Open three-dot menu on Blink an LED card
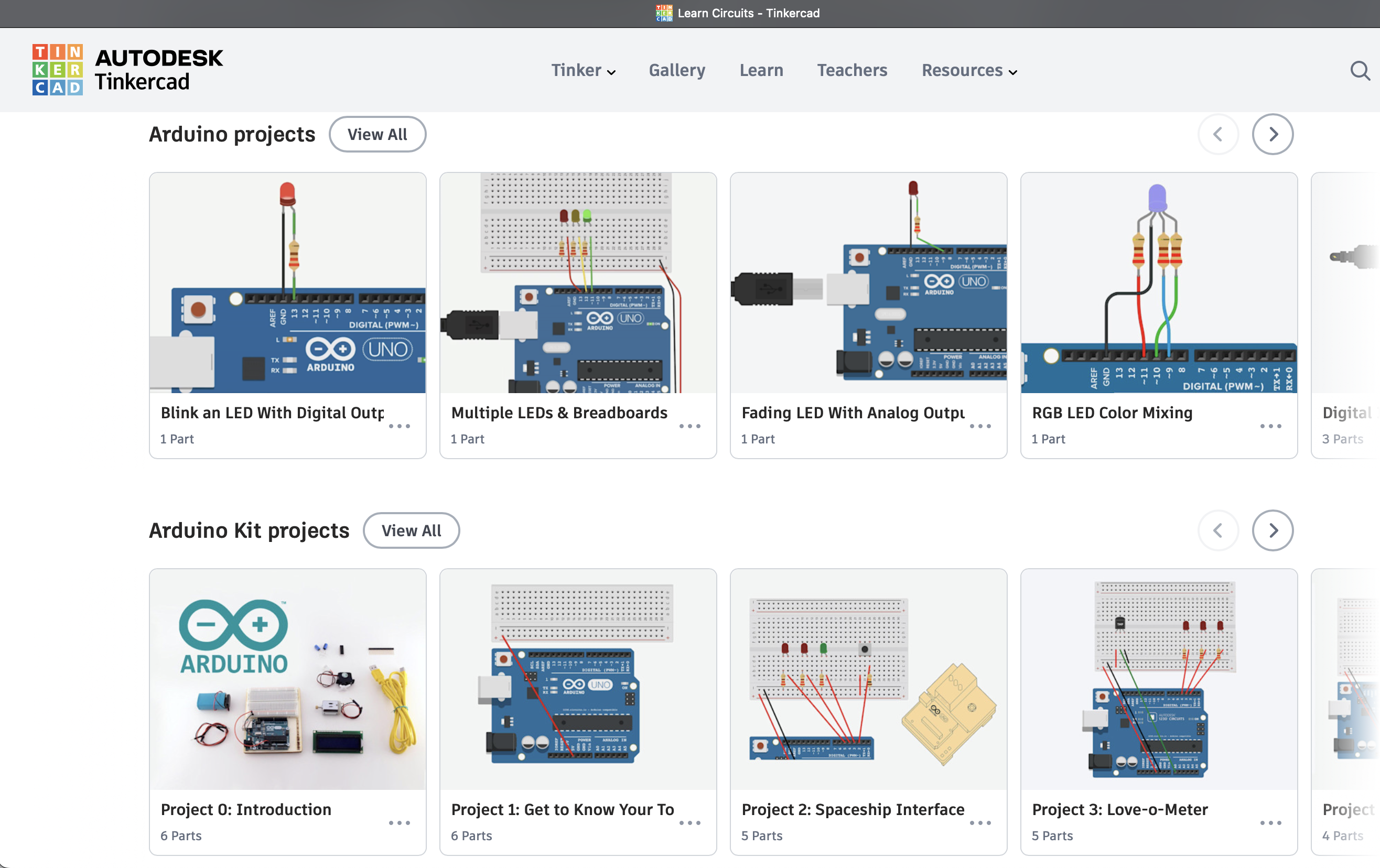The width and height of the screenshot is (1380, 868). (x=400, y=426)
